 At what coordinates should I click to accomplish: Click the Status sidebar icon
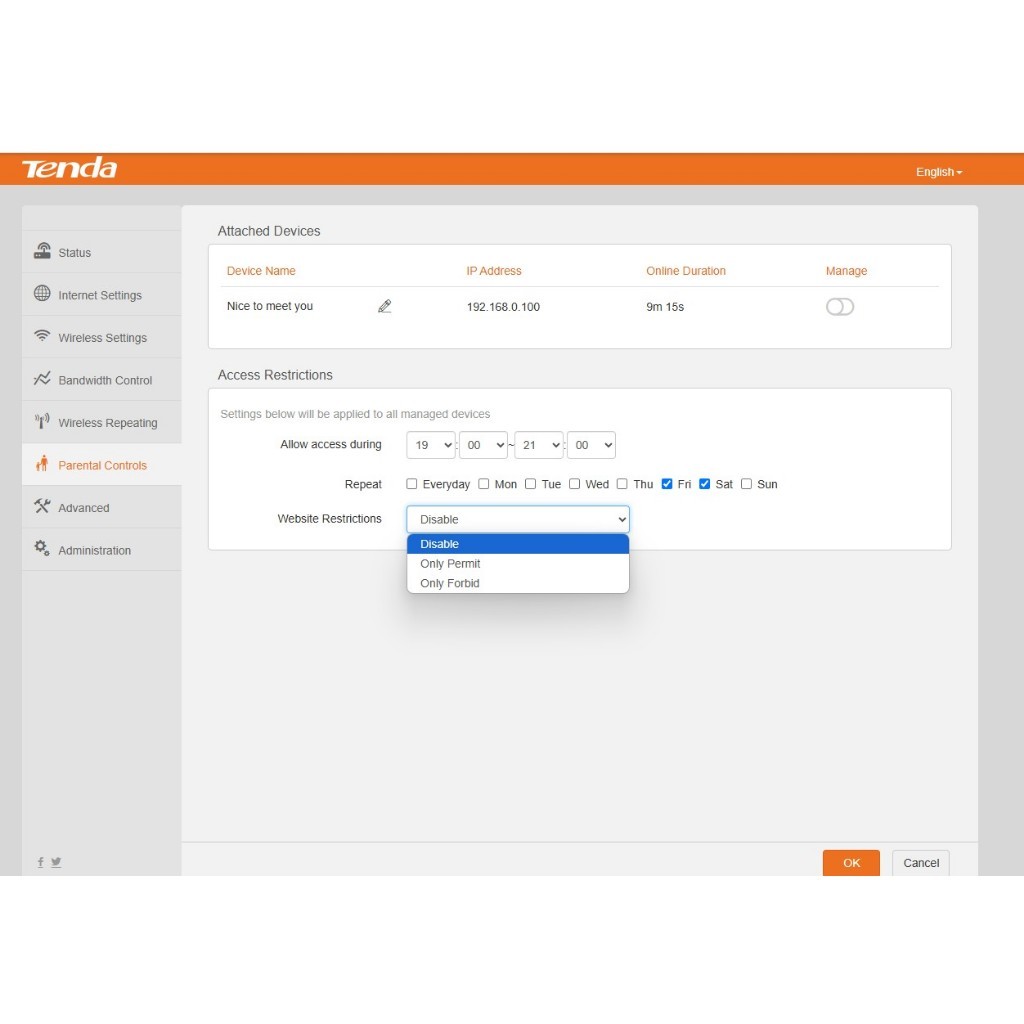[42, 252]
